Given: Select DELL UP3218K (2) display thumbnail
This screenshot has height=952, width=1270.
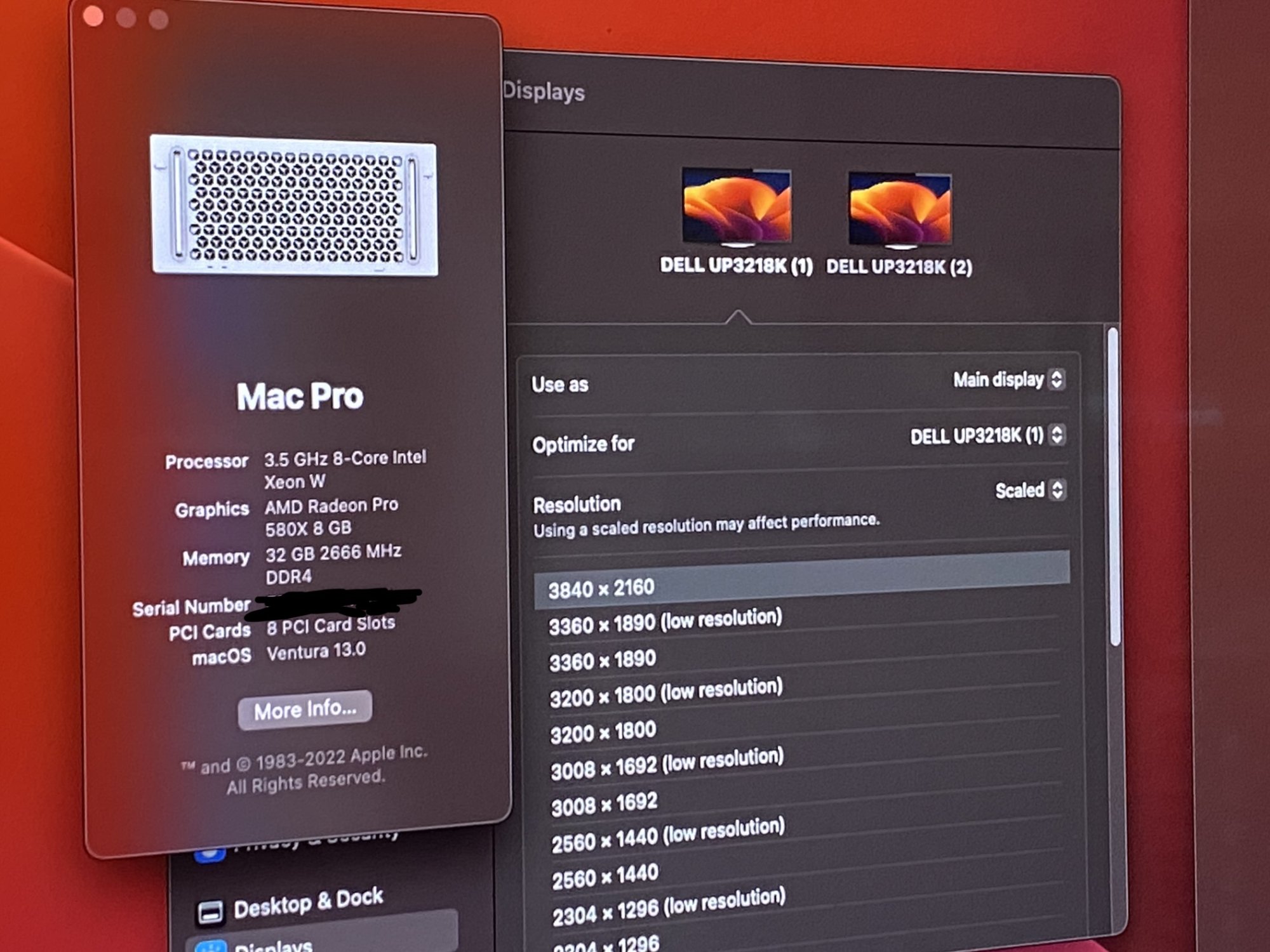Looking at the screenshot, I should (900, 209).
